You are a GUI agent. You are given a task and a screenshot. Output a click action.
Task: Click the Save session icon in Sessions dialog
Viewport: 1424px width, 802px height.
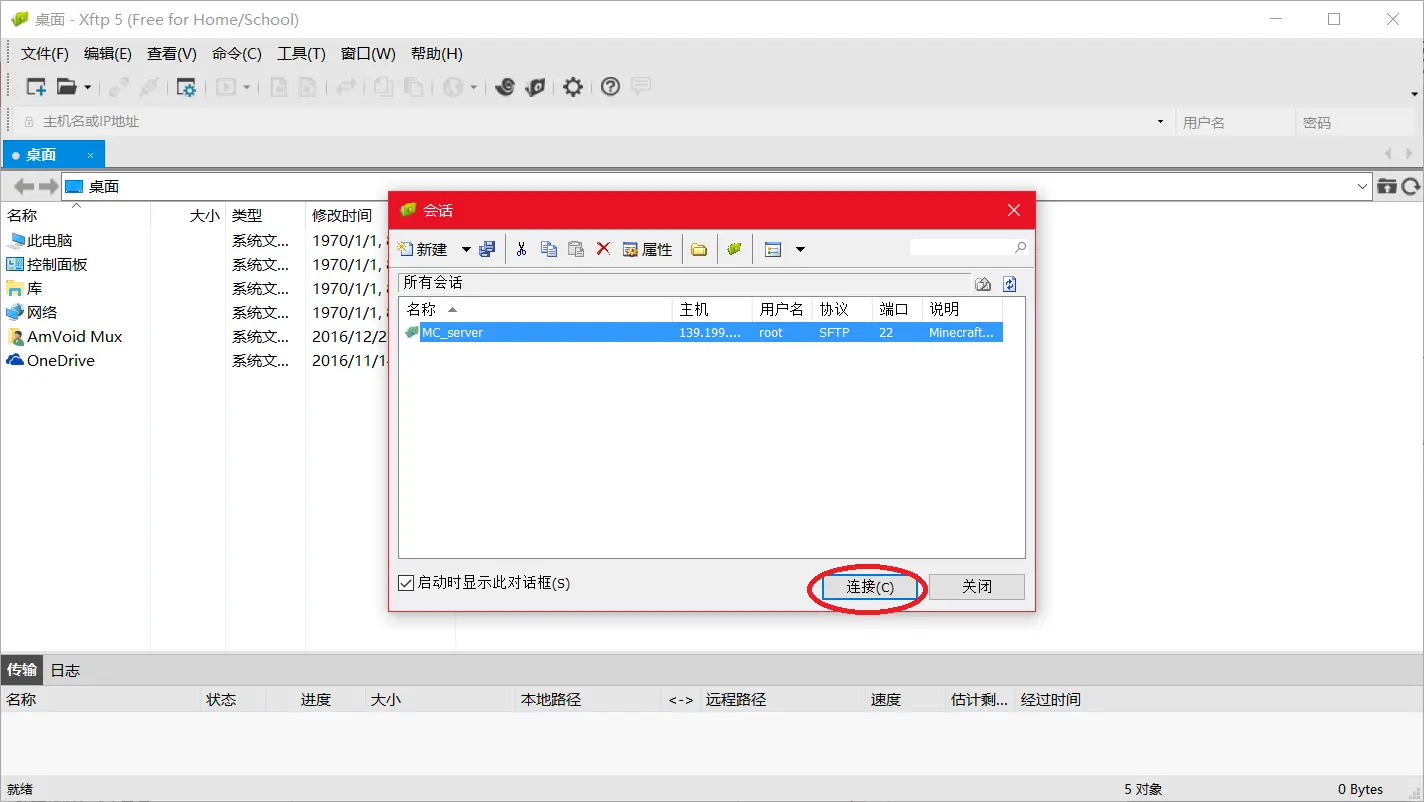tap(487, 249)
